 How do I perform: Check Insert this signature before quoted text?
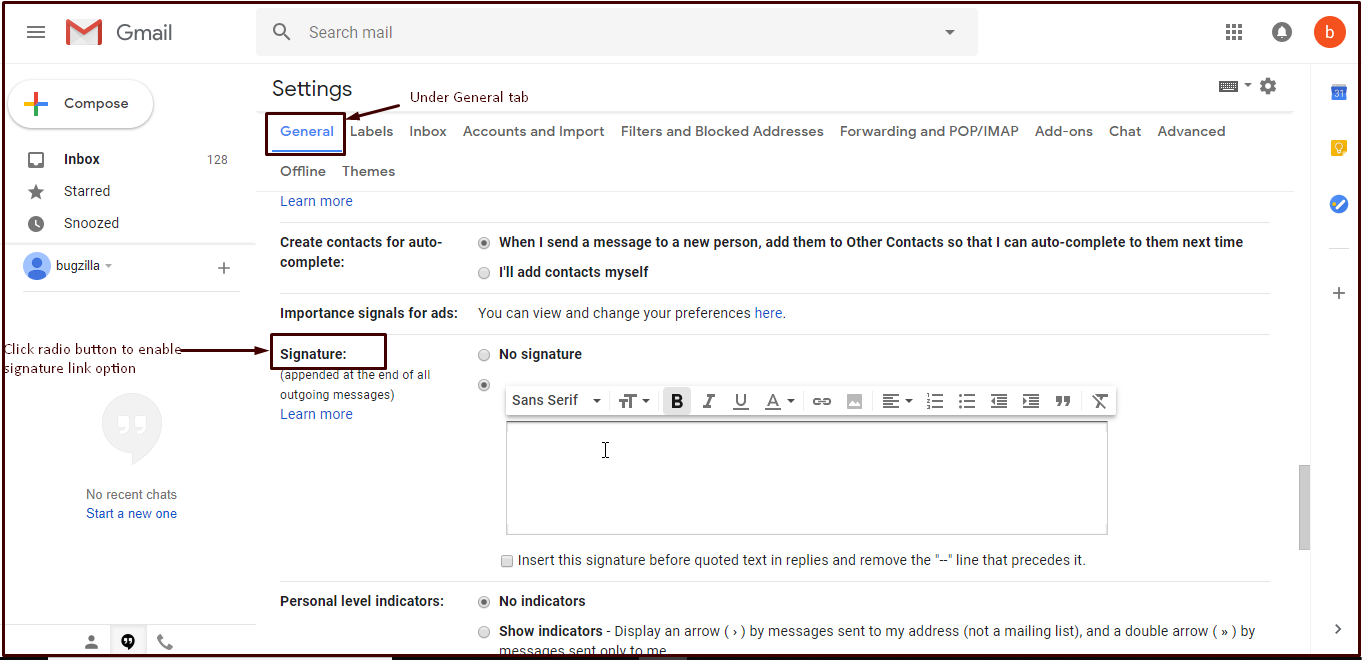click(508, 561)
